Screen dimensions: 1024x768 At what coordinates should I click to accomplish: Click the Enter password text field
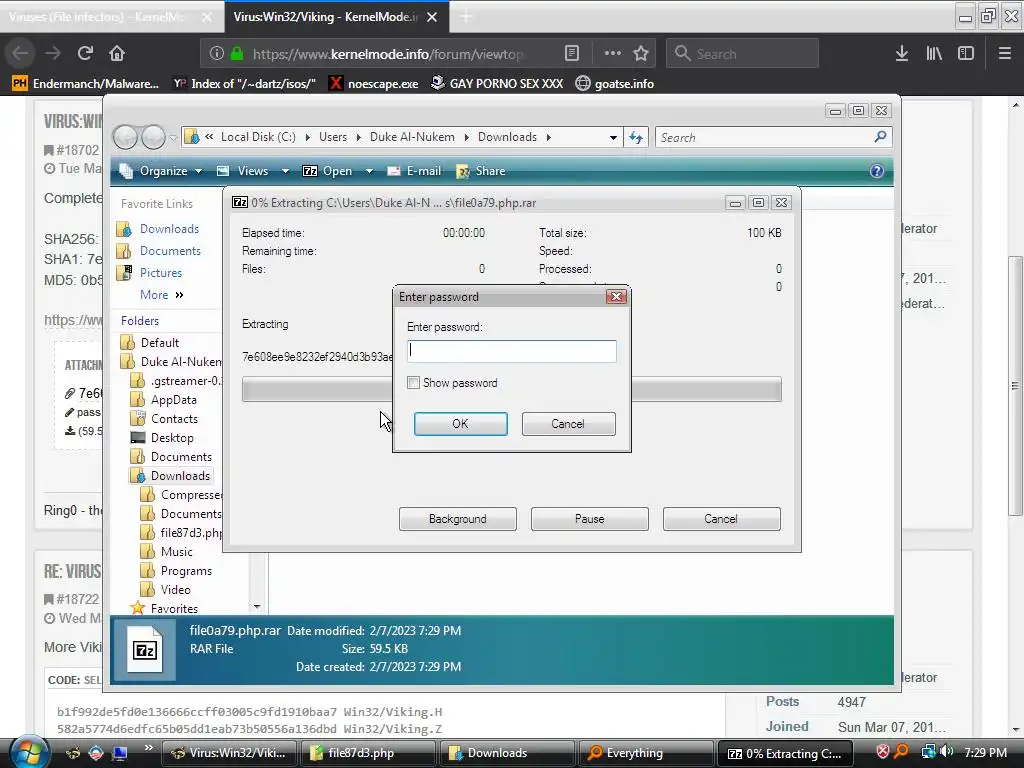(511, 351)
